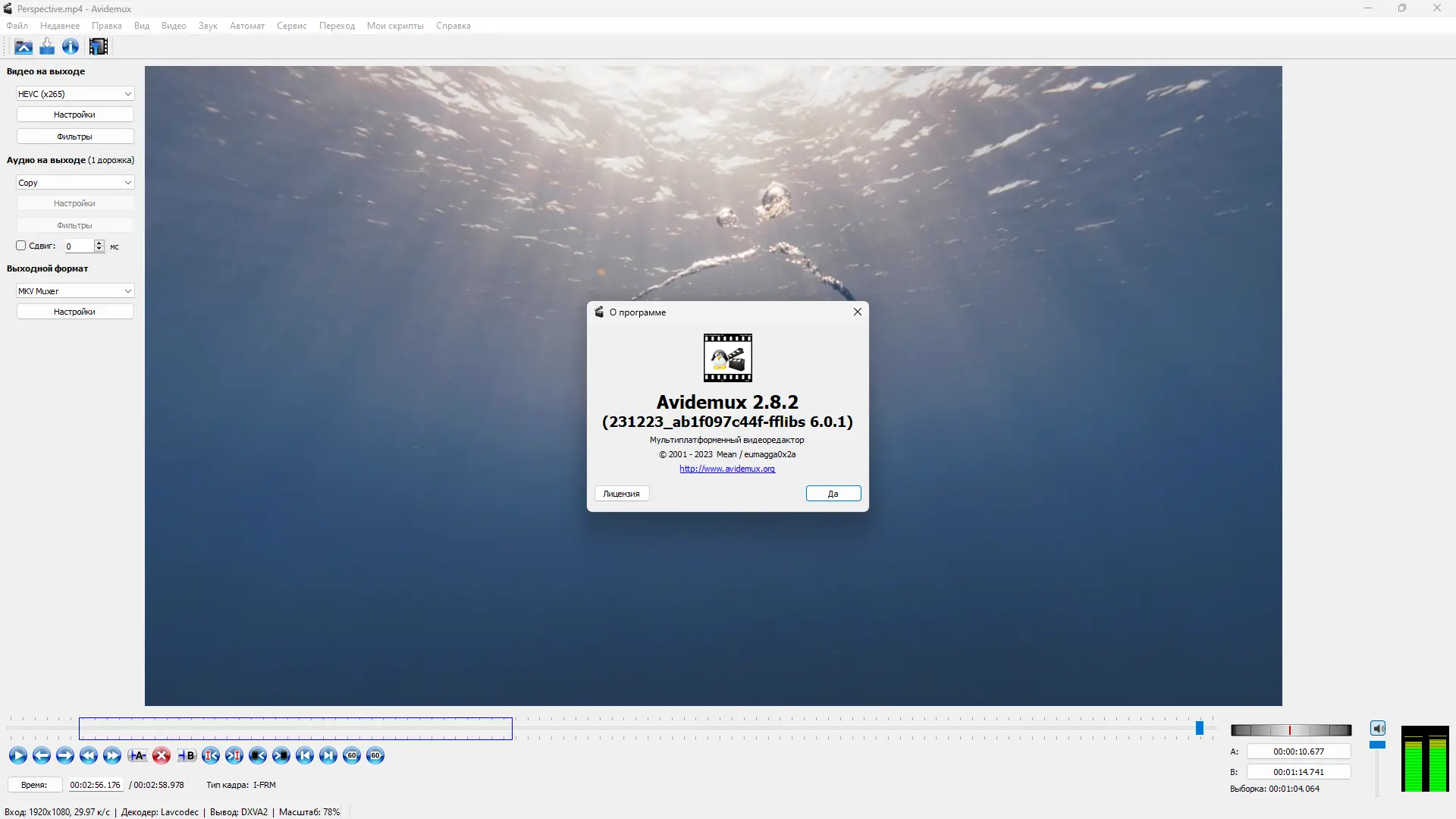
Task: Open the www.avidemux.org link
Action: (726, 469)
